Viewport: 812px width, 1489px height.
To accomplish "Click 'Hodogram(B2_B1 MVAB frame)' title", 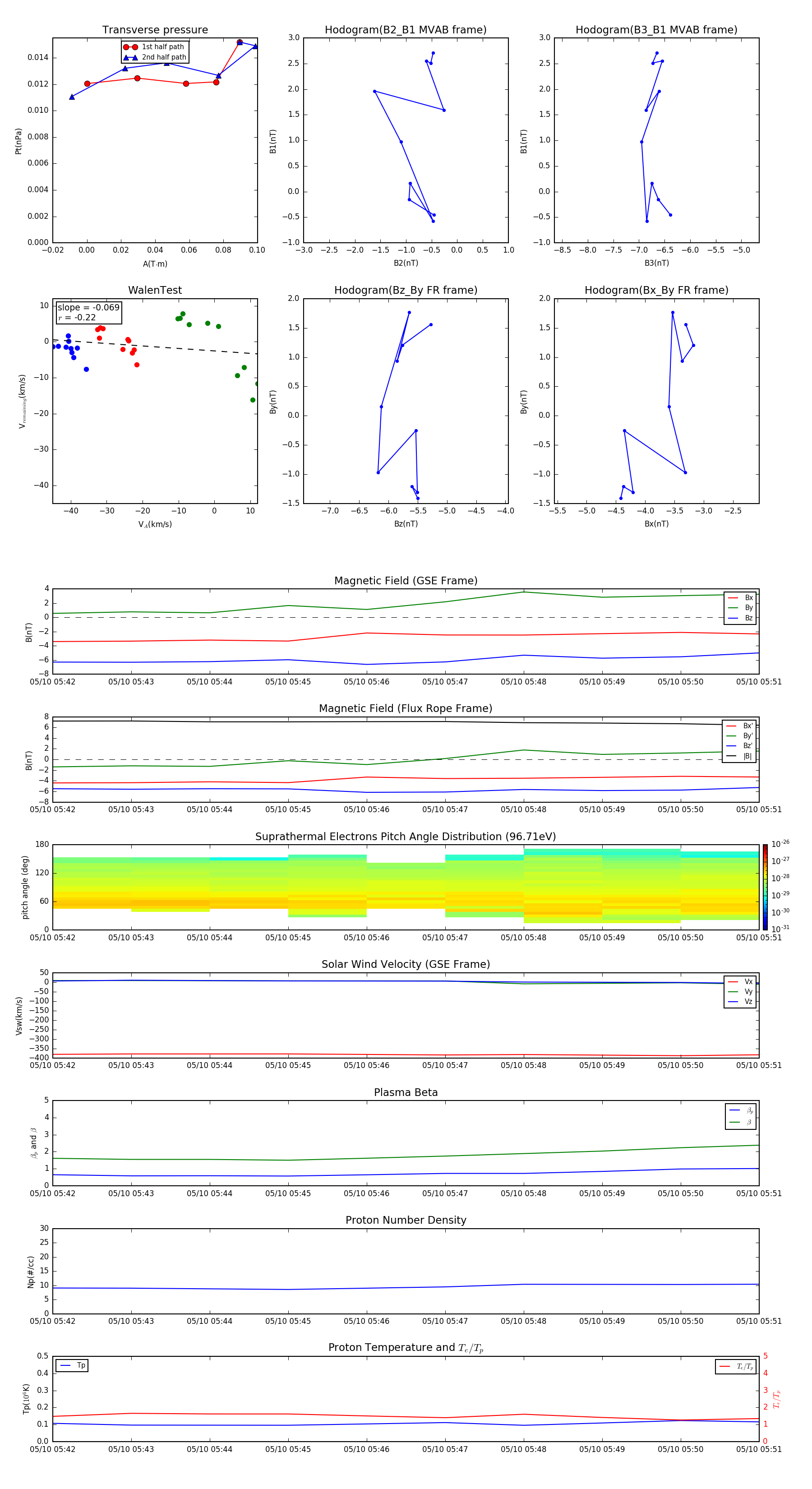I will (x=406, y=30).
